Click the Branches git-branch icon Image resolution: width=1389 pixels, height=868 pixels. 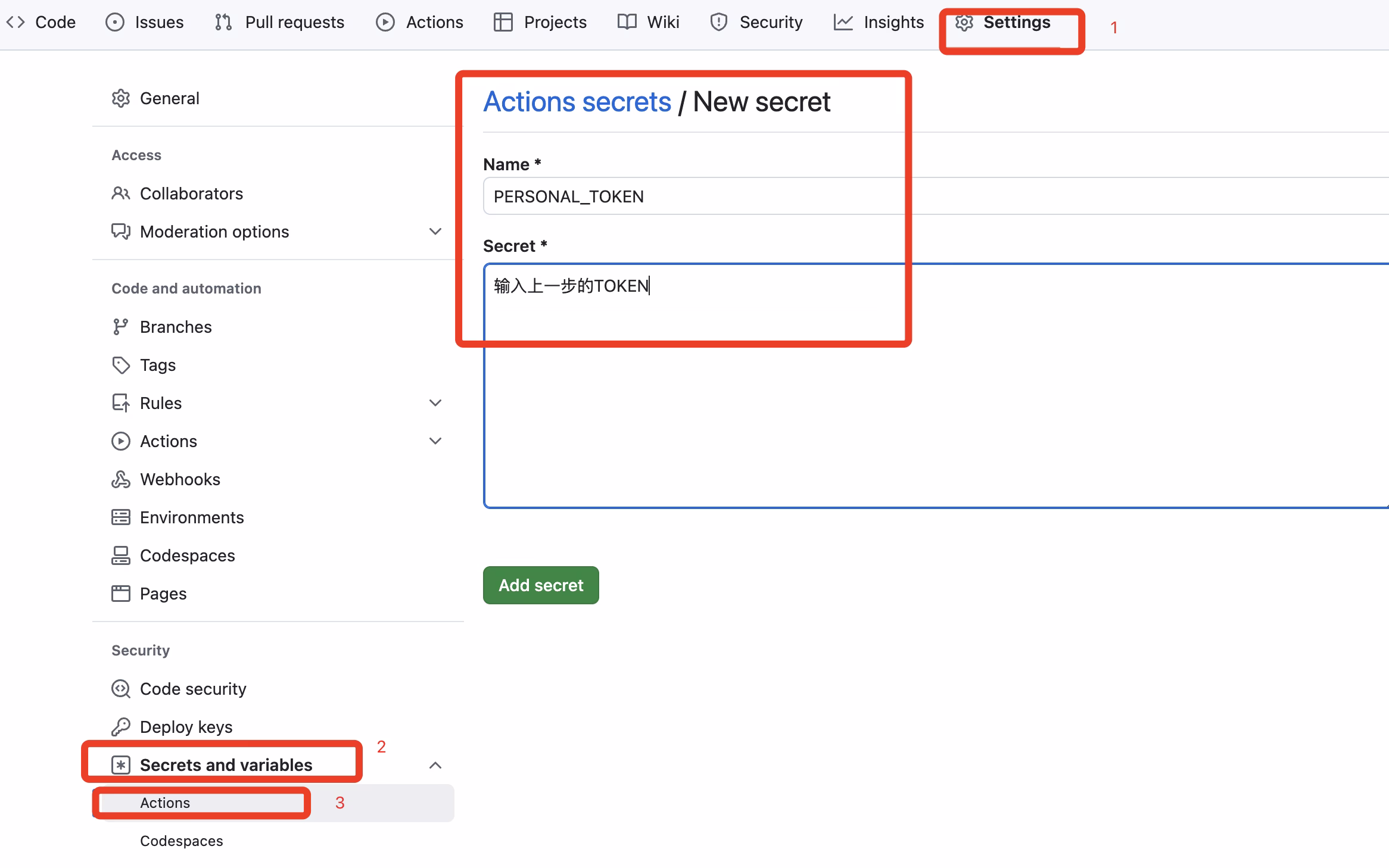(x=121, y=327)
